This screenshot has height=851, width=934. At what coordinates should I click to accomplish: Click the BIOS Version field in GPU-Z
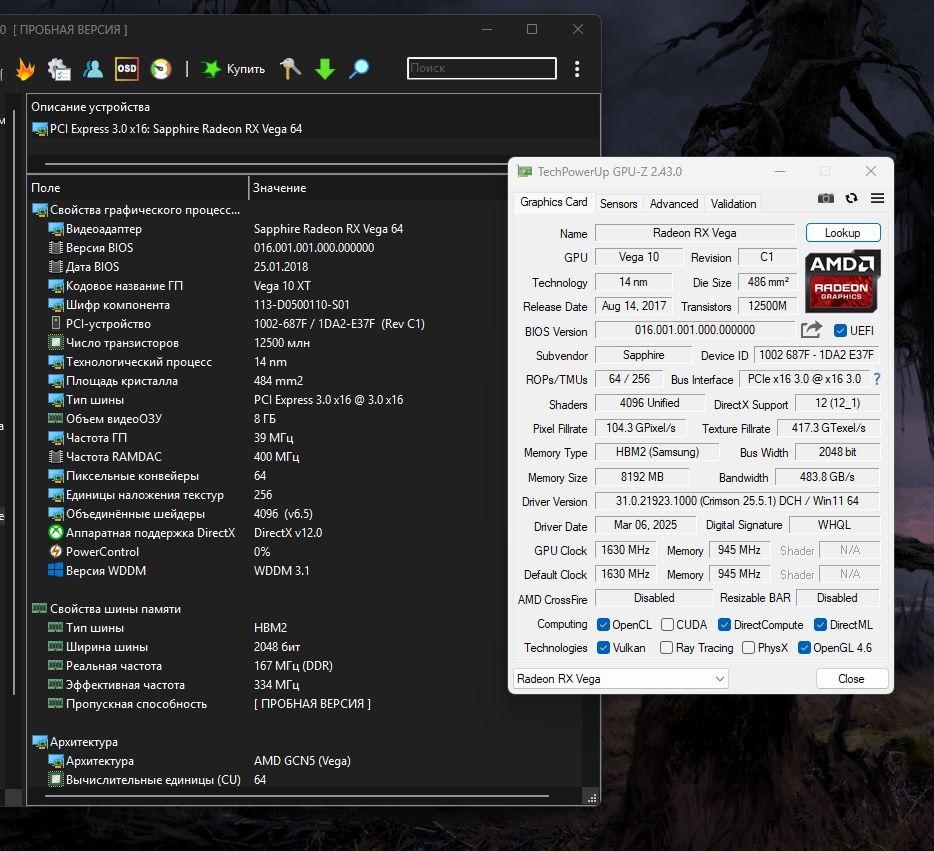point(695,330)
